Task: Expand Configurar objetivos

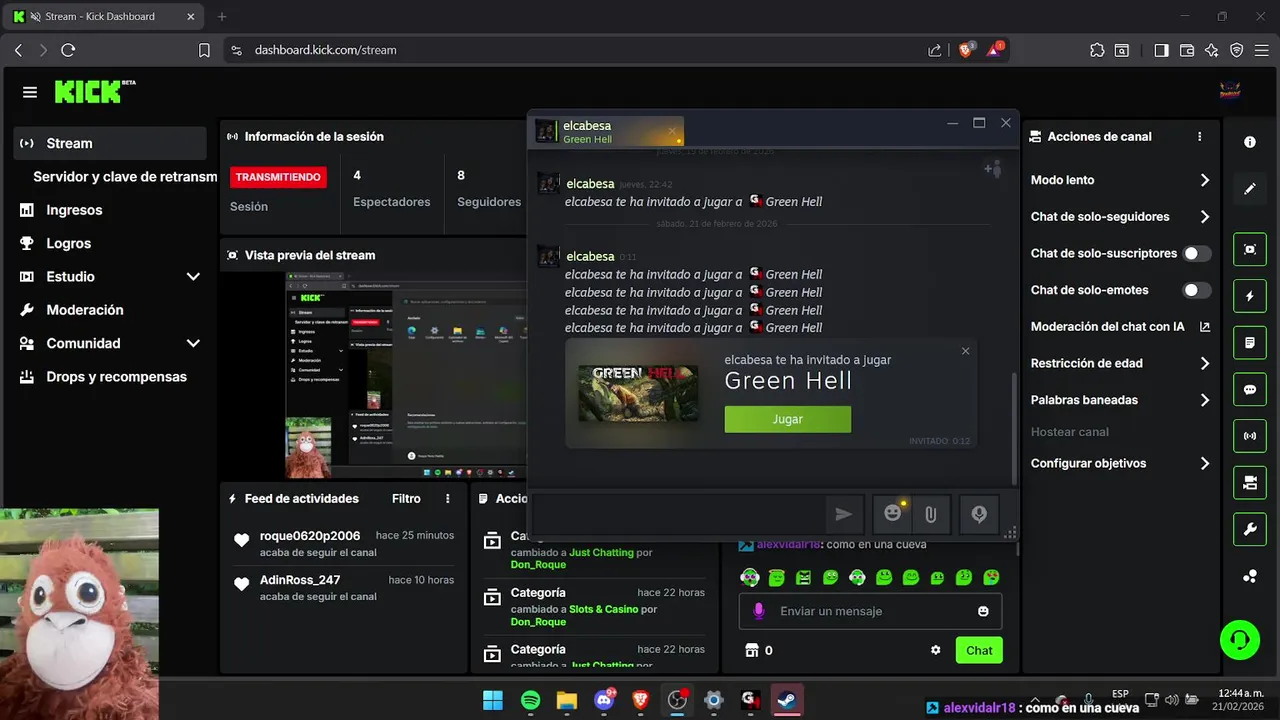Action: [1204, 463]
